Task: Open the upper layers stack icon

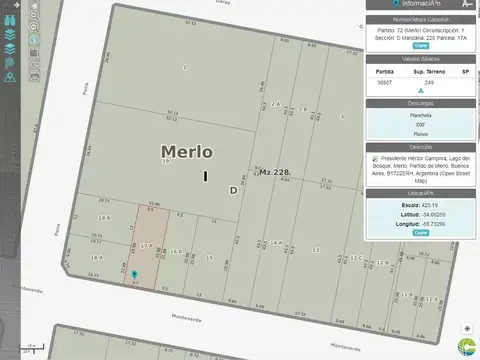Action: tap(10, 35)
